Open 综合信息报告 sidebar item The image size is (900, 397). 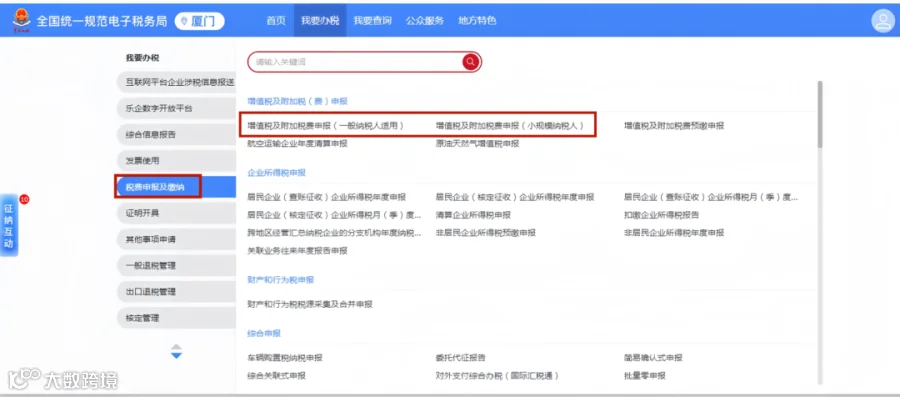(176, 135)
